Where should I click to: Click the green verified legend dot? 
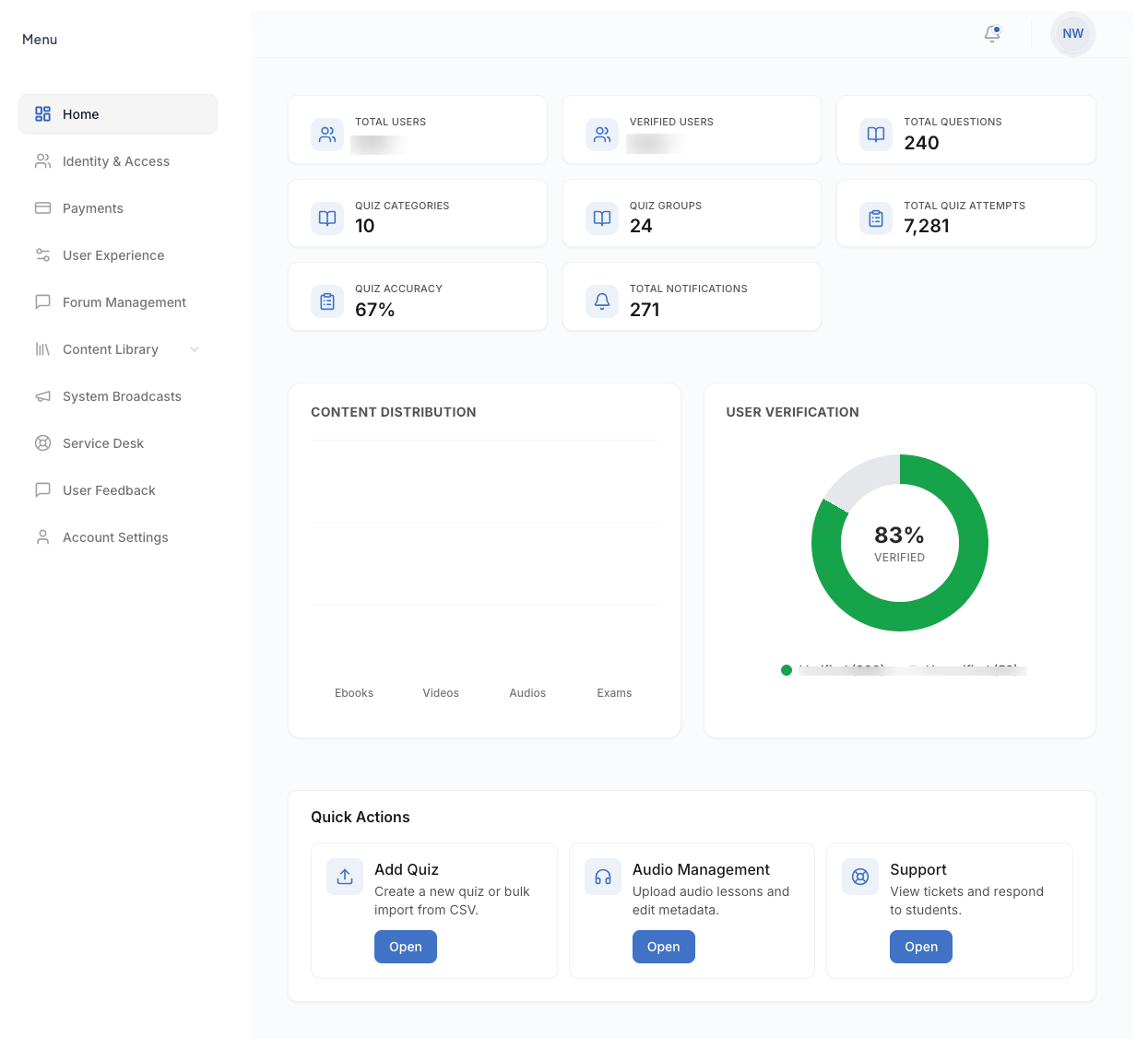[x=787, y=670]
